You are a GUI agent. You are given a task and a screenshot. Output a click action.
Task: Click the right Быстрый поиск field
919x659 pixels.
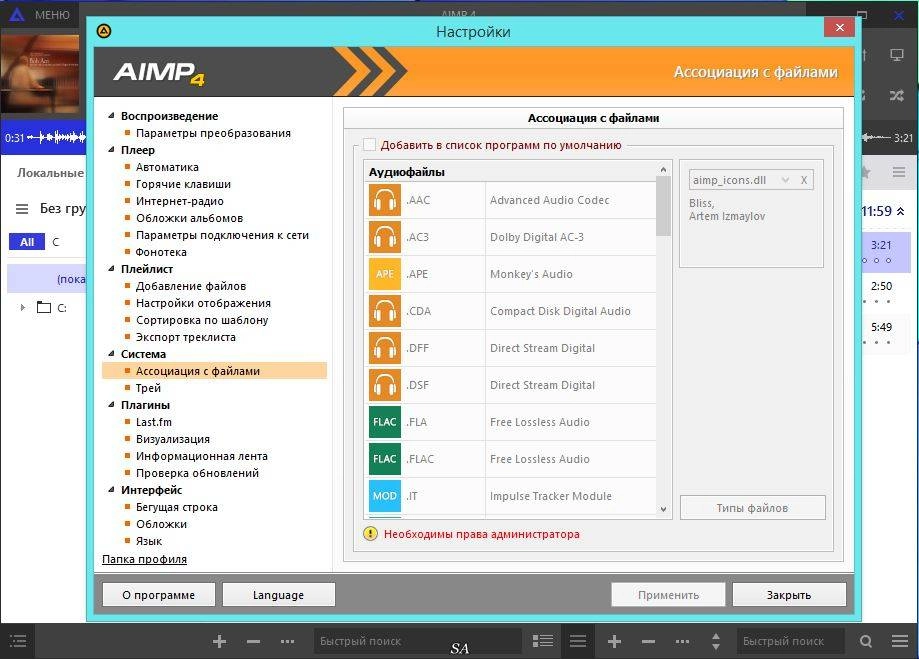point(791,641)
